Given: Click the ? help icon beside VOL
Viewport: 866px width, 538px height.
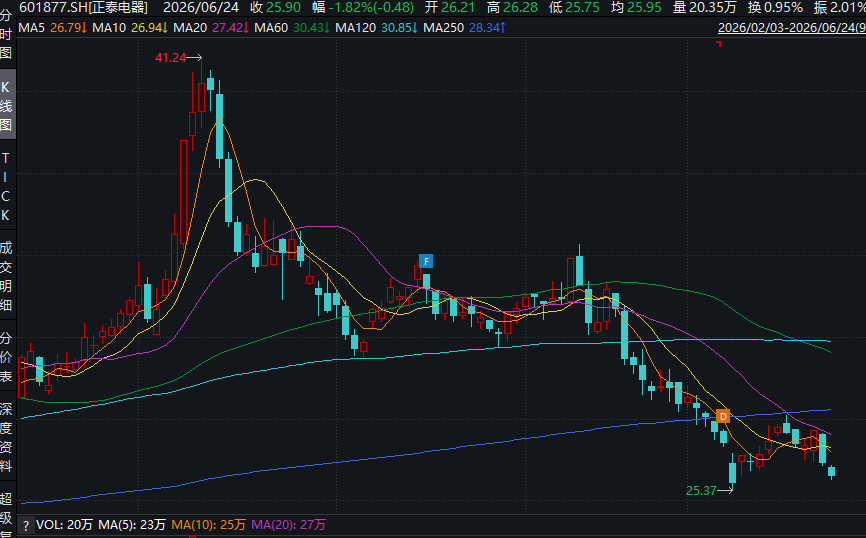Looking at the screenshot, I should point(25,525).
